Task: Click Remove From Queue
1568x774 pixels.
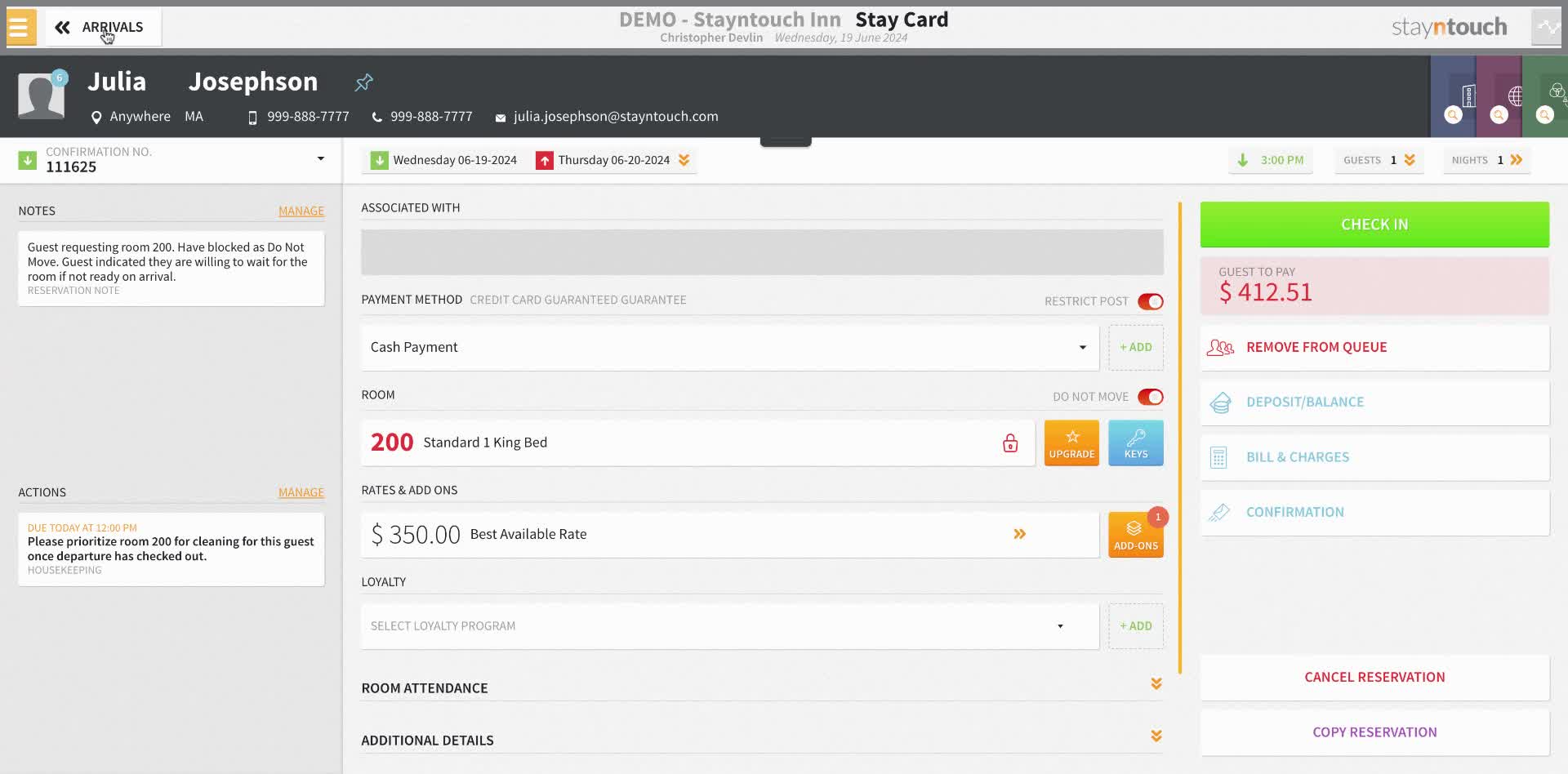Action: point(1374,348)
